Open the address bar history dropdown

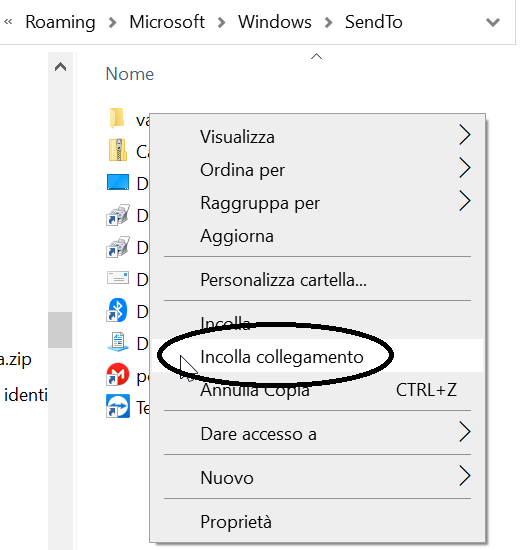click(493, 22)
